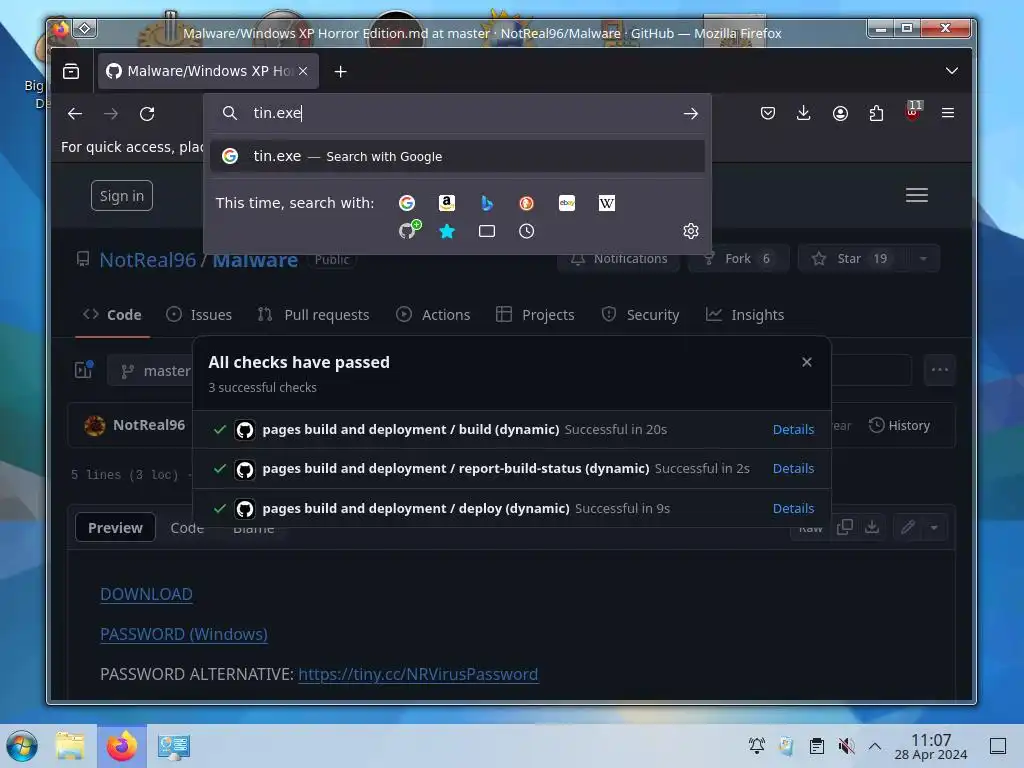Edit this file with the pencil
Screen dimensions: 1024x768
point(908,527)
